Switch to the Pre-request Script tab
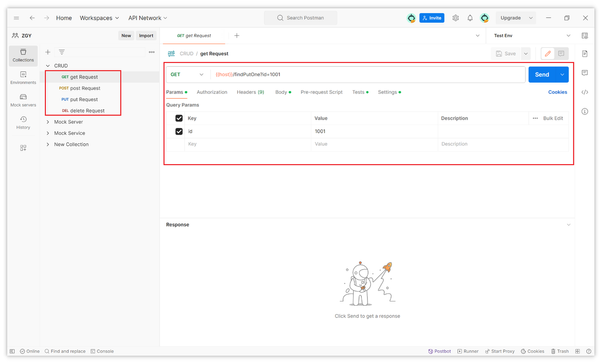Screen dimensions: 600x363 pyautogui.click(x=321, y=92)
